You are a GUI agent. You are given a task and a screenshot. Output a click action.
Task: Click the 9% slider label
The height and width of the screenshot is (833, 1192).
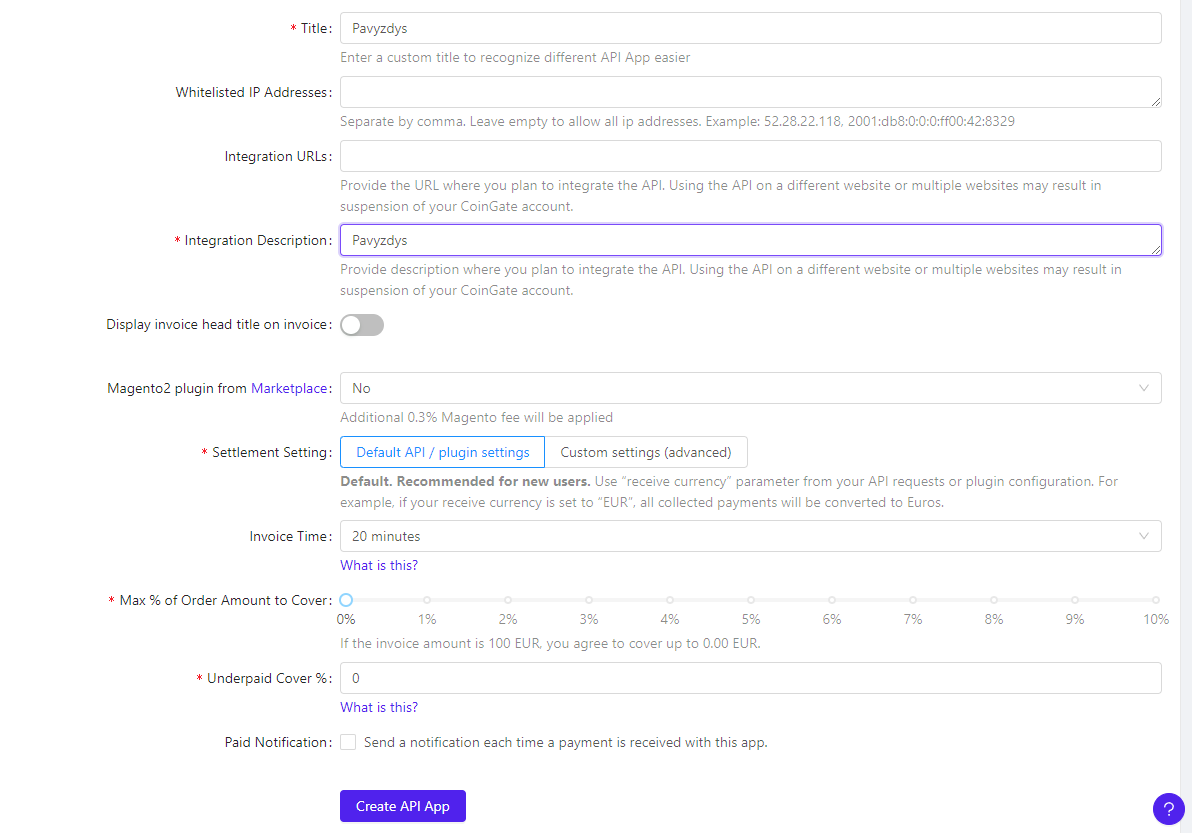[x=1075, y=619]
